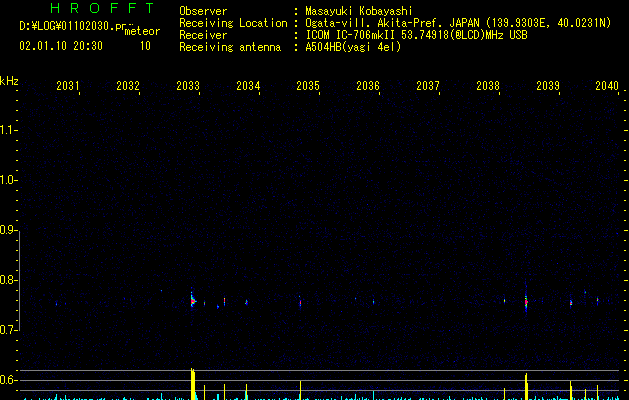Click the meteor count value 10
The height and width of the screenshot is (400, 629).
145,46
